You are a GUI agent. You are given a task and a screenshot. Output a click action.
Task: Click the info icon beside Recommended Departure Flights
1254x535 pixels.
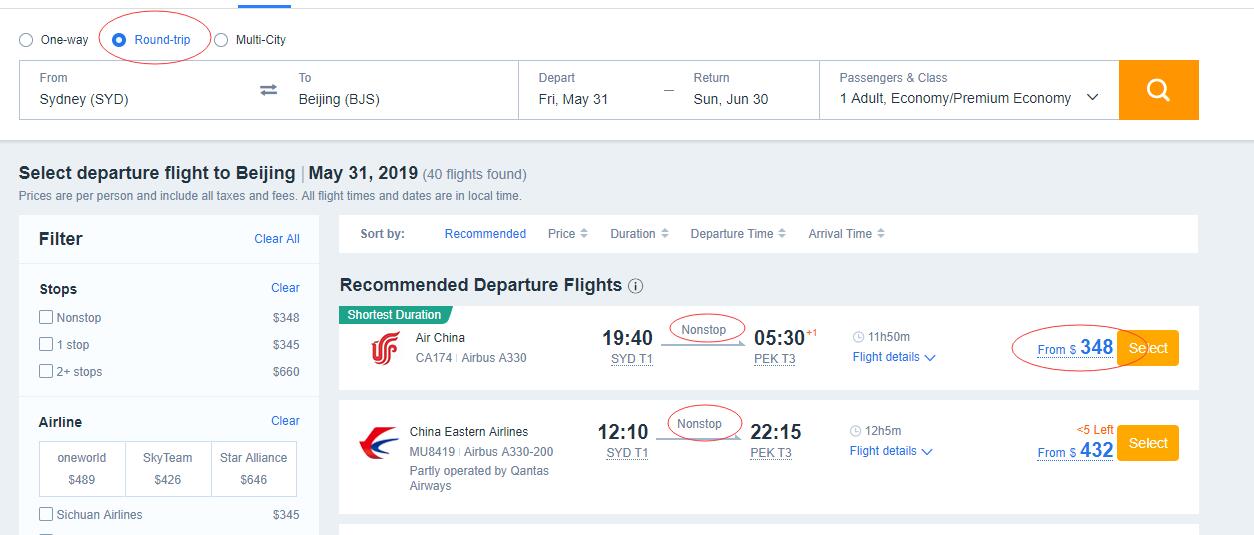[x=635, y=286]
